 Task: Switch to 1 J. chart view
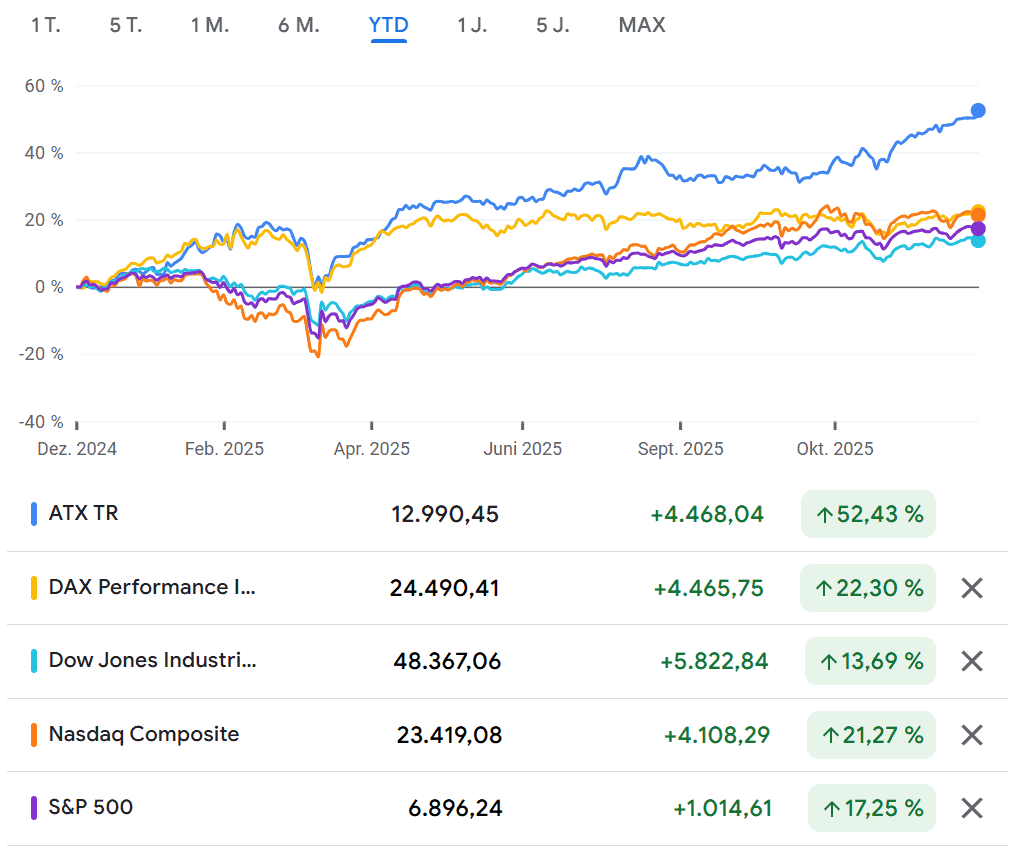coord(472,25)
